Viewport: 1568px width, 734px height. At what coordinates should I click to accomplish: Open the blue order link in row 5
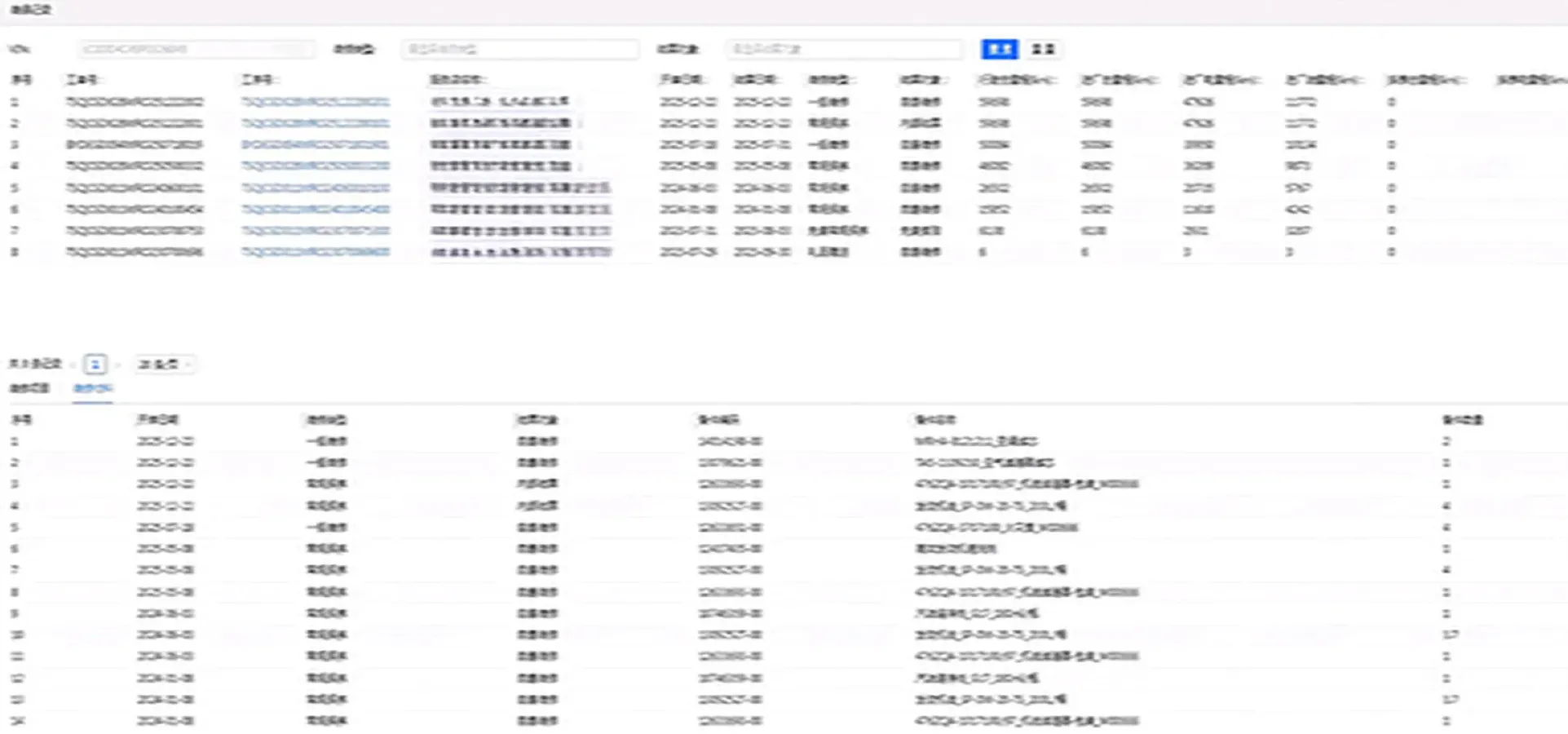(315, 188)
